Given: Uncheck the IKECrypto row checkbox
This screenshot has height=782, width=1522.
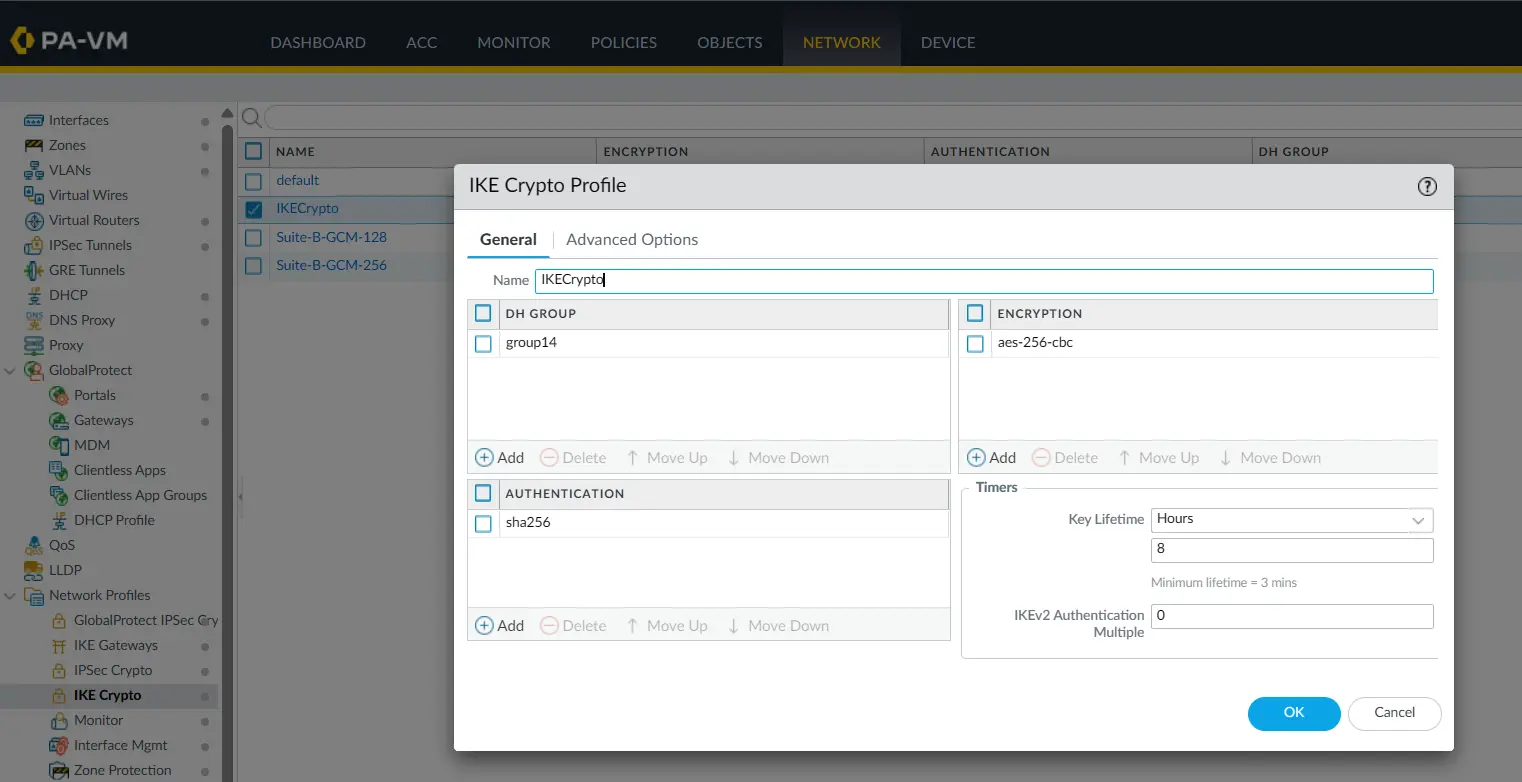Looking at the screenshot, I should 253,209.
